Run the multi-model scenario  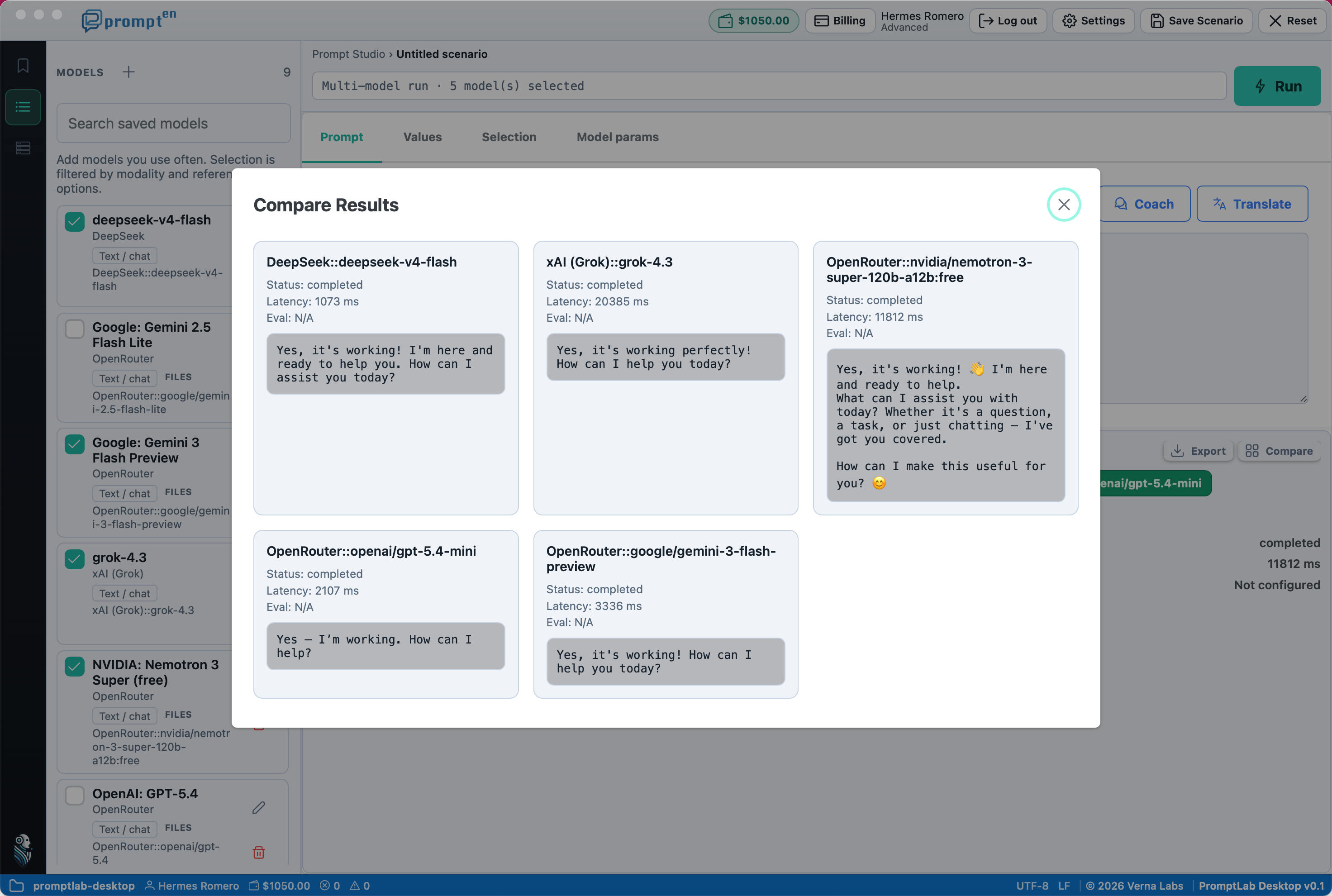(x=1277, y=86)
